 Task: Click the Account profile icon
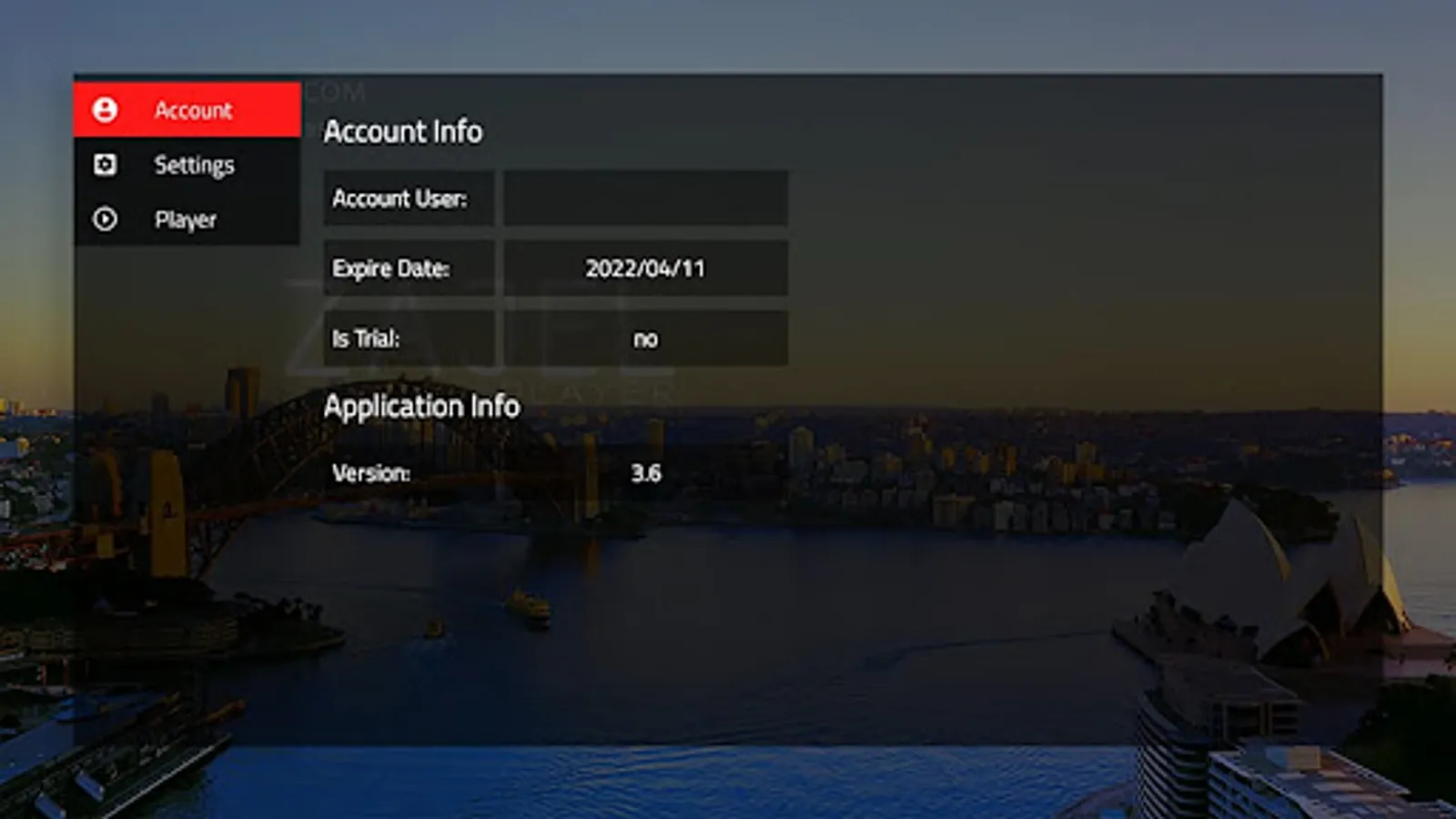105,110
